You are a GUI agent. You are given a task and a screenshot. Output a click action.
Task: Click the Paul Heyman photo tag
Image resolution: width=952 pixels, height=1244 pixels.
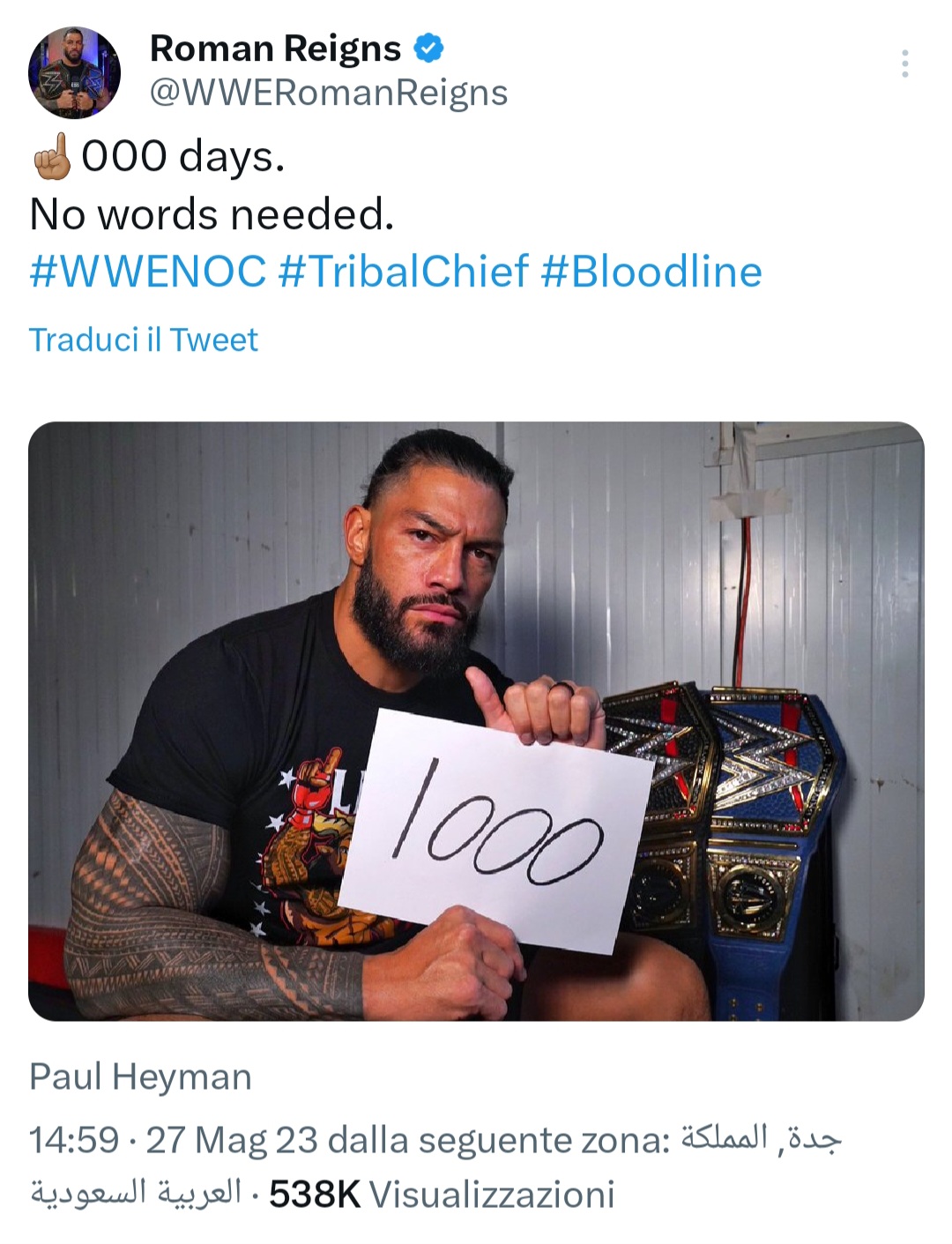coord(141,1076)
